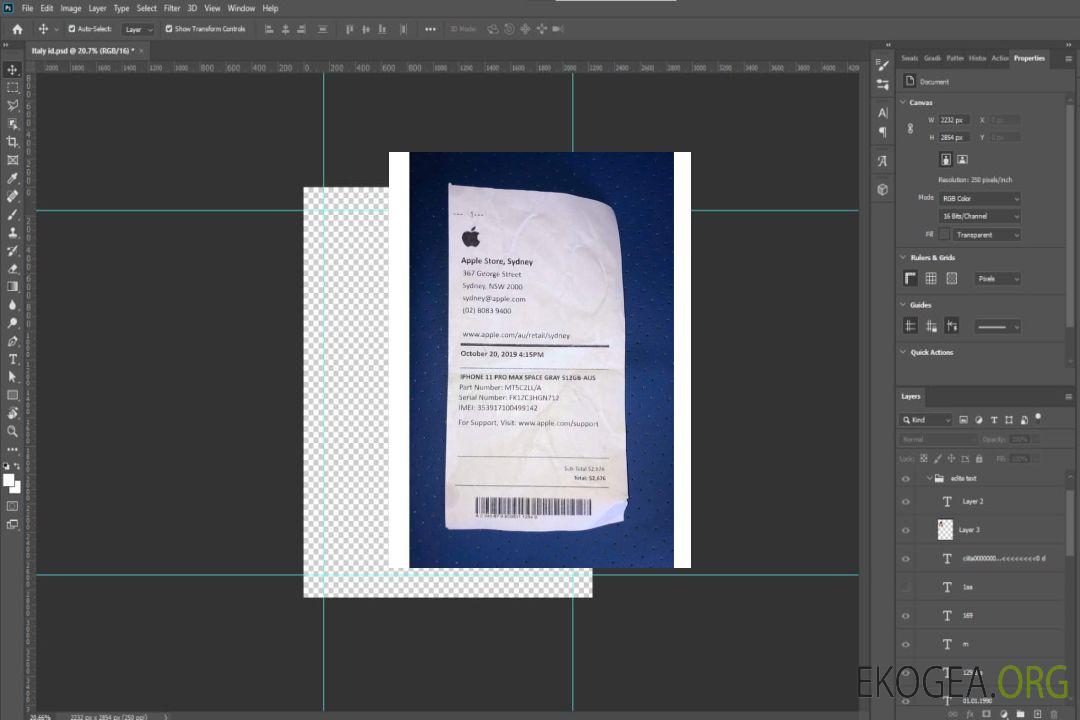Select the Eraser tool
The width and height of the screenshot is (1080, 720).
(12, 268)
